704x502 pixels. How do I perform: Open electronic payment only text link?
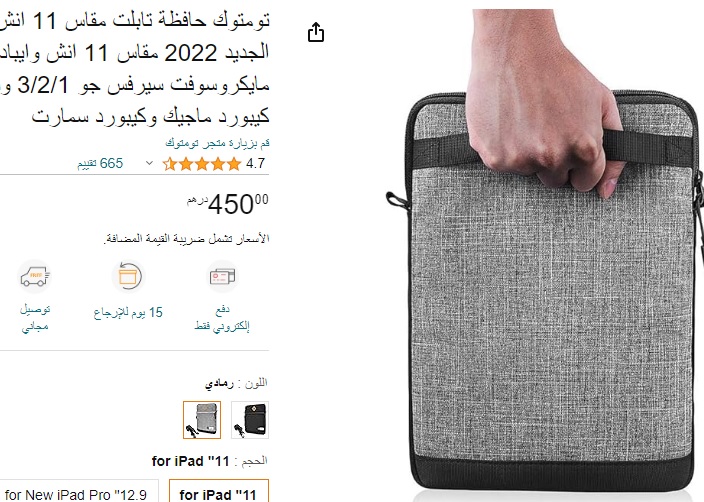tap(222, 318)
